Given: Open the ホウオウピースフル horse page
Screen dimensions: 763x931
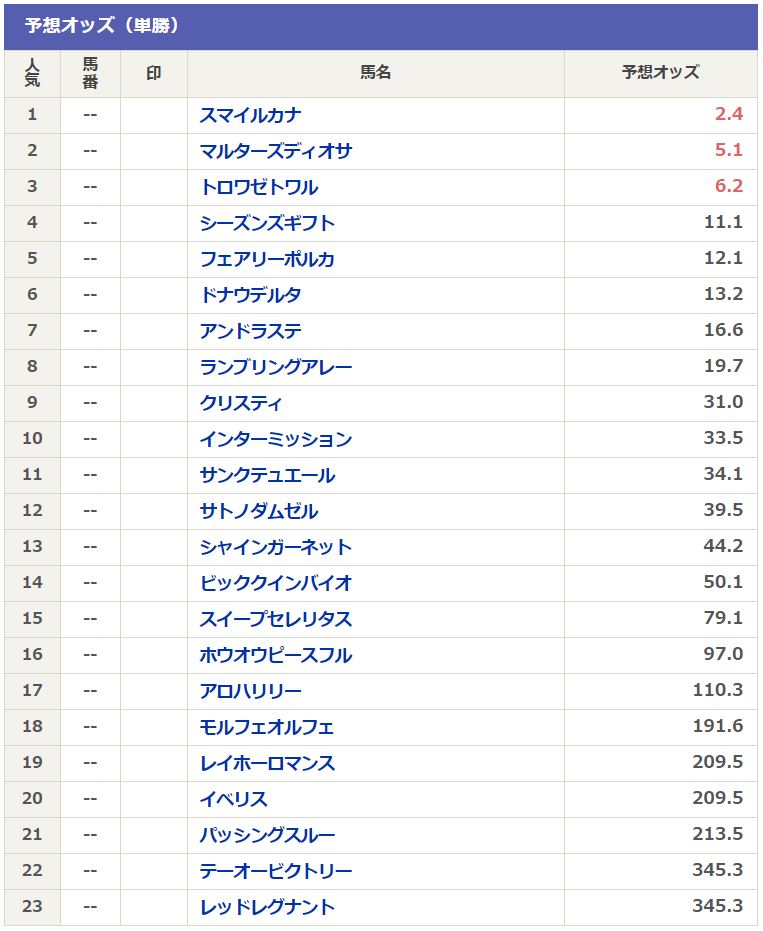Looking at the screenshot, I should point(276,656).
